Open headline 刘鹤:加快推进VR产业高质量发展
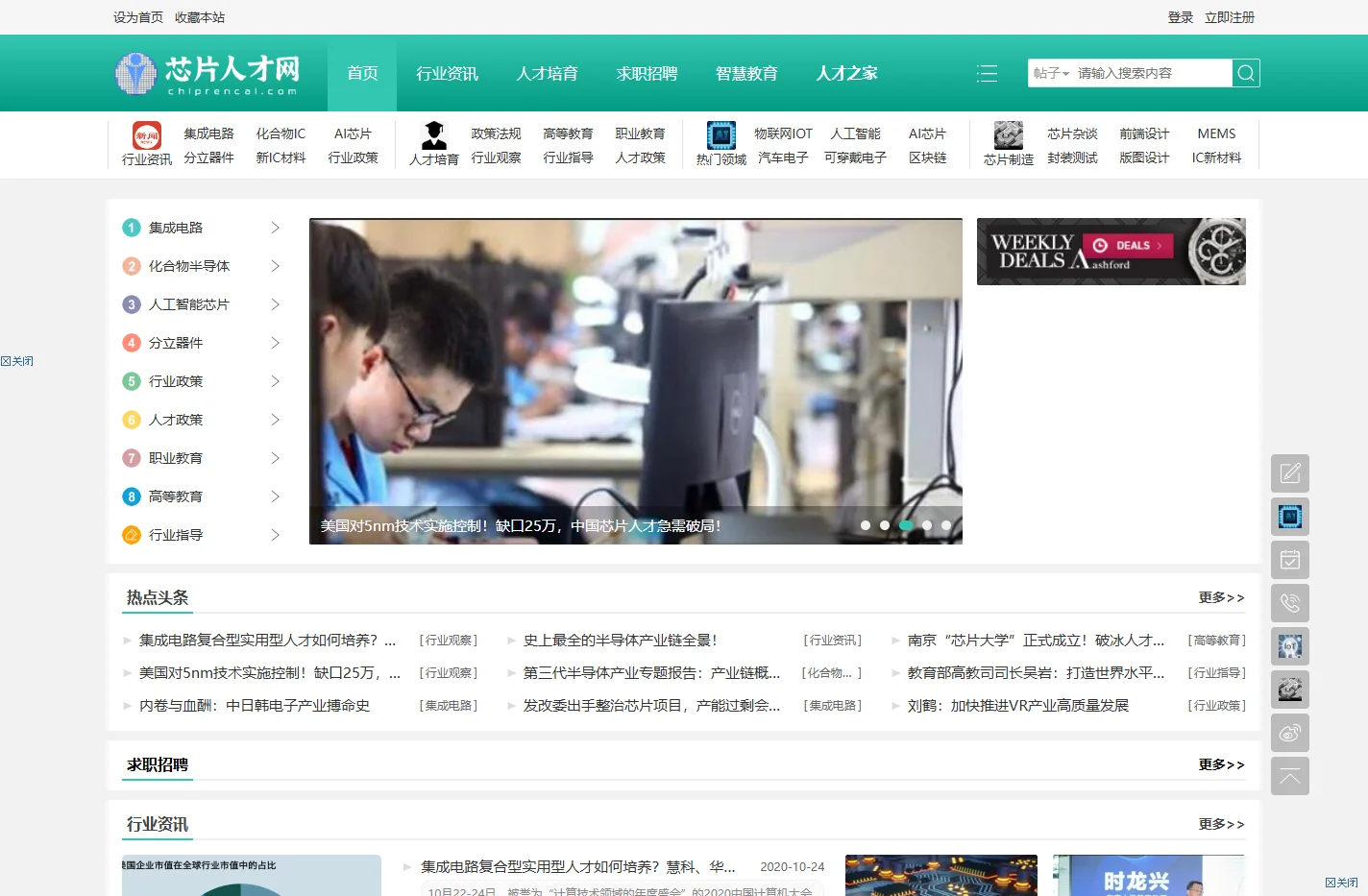 click(1018, 705)
